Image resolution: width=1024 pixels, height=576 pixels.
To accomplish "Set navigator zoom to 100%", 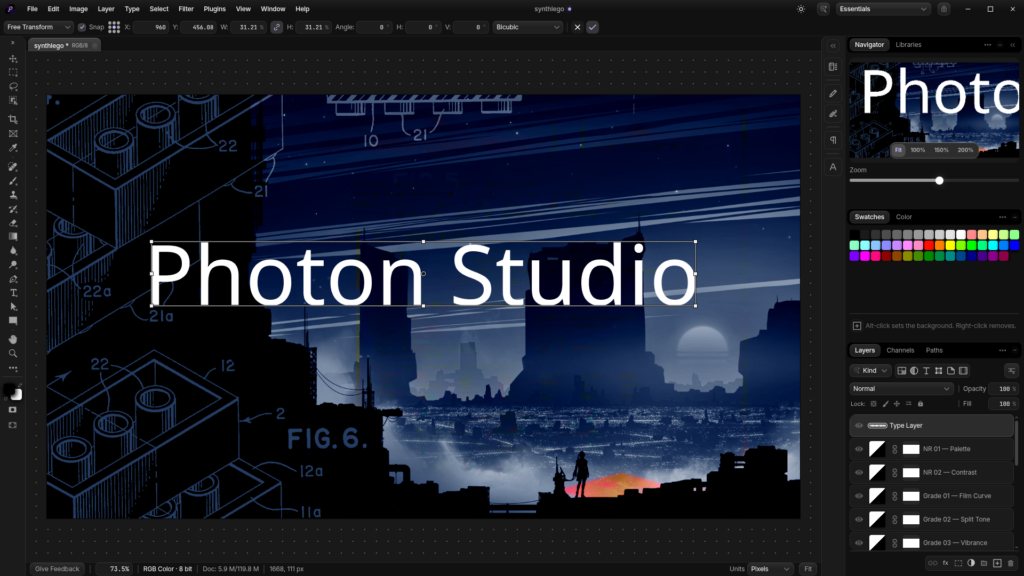I will coord(918,150).
